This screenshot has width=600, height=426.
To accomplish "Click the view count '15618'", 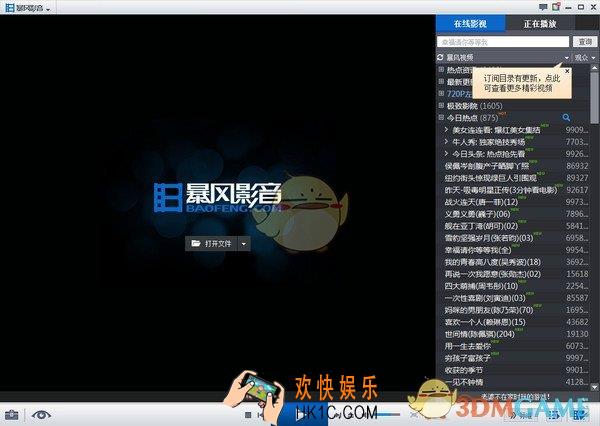I will click(577, 274).
